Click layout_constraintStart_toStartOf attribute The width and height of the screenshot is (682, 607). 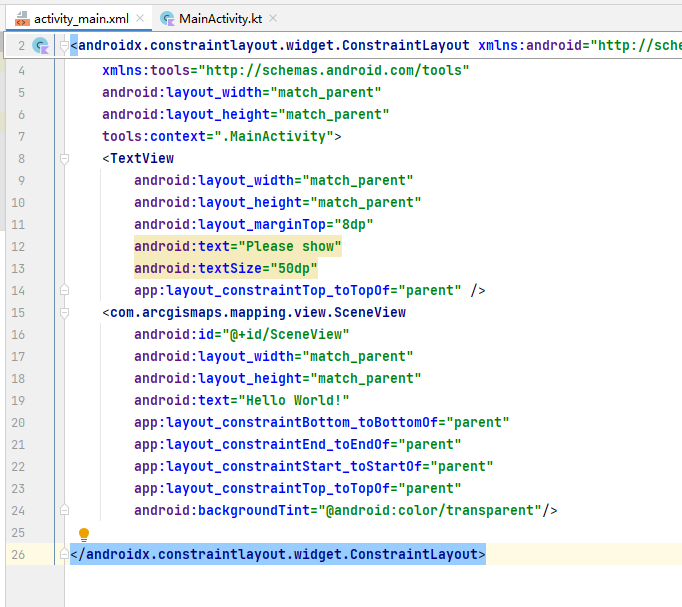pos(278,466)
